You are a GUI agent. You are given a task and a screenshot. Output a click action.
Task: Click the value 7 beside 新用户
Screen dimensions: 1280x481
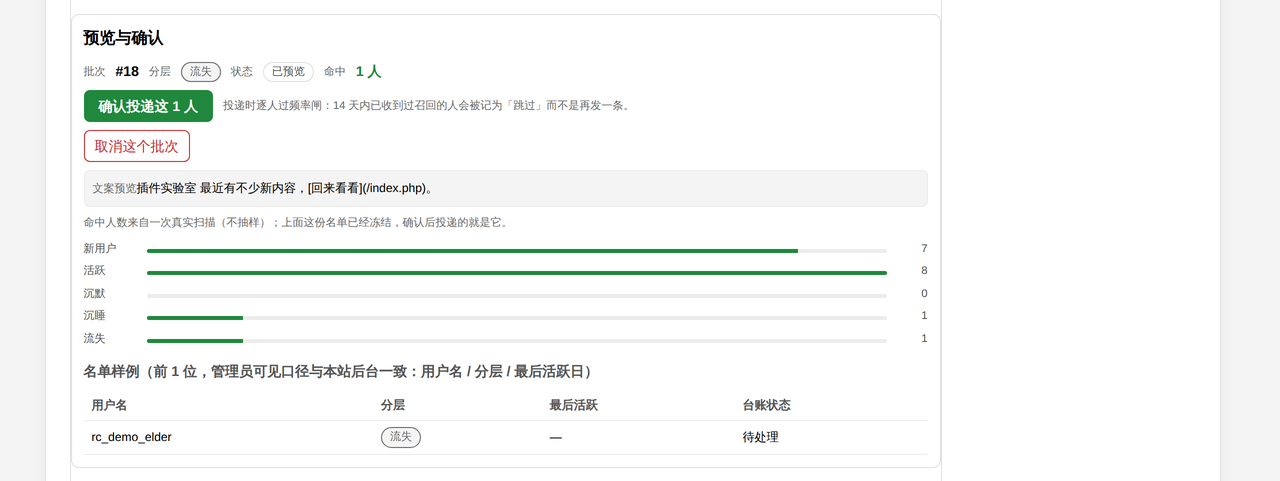924,248
